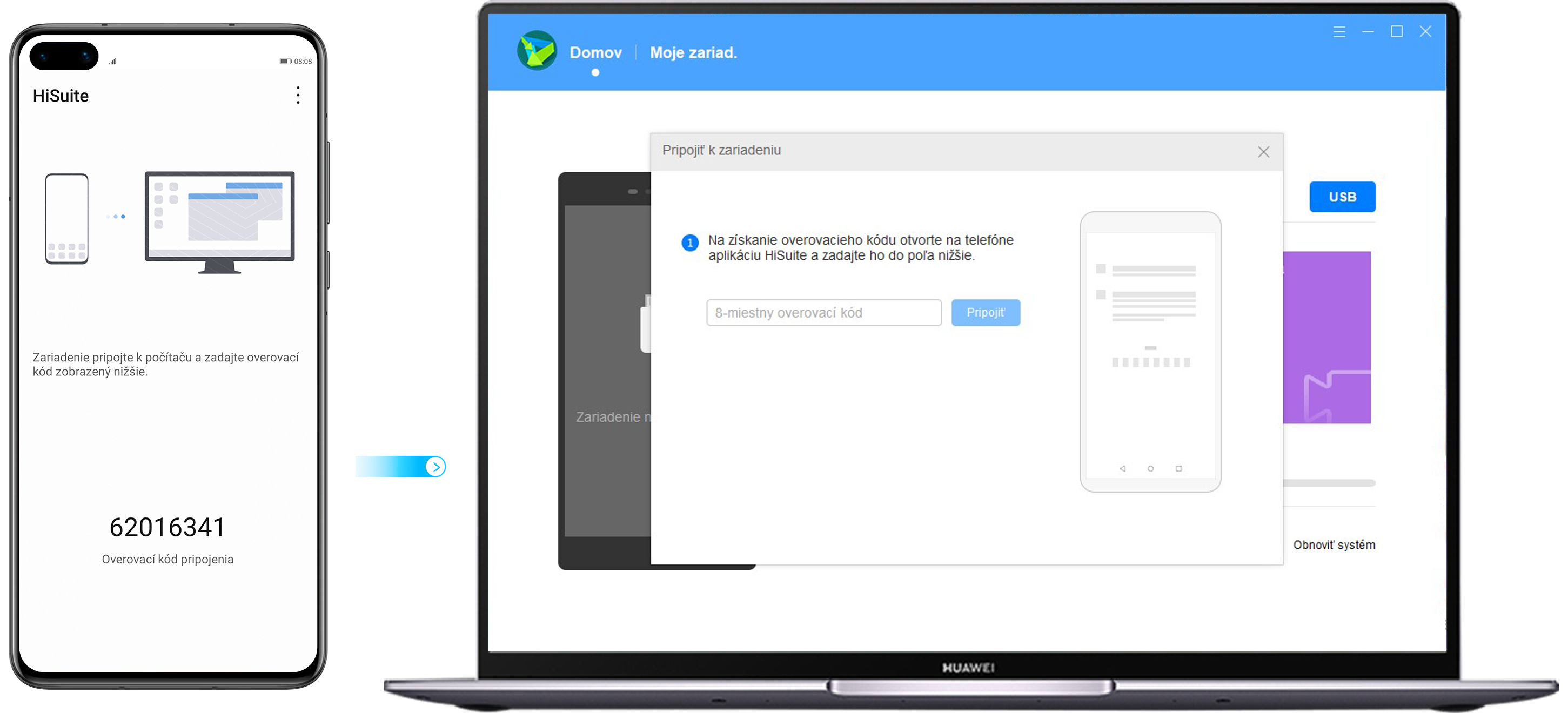This screenshot has height=713, width=1568.
Task: Switch to the Domov tab
Action: pyautogui.click(x=595, y=53)
